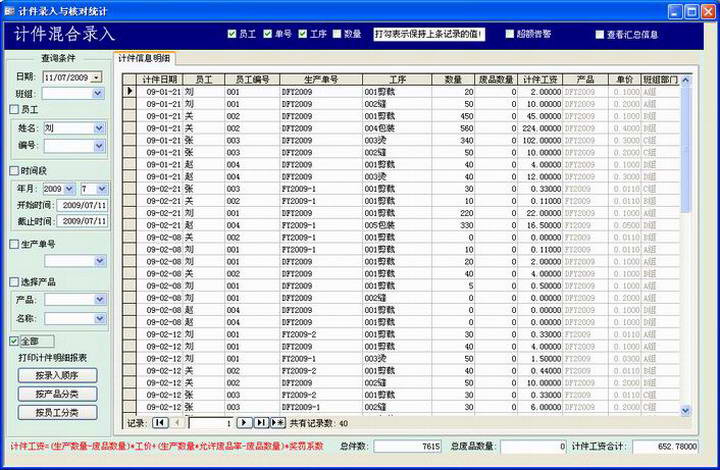720x470 pixels.
Task: Click the 总废品数量 field
Action: point(533,446)
